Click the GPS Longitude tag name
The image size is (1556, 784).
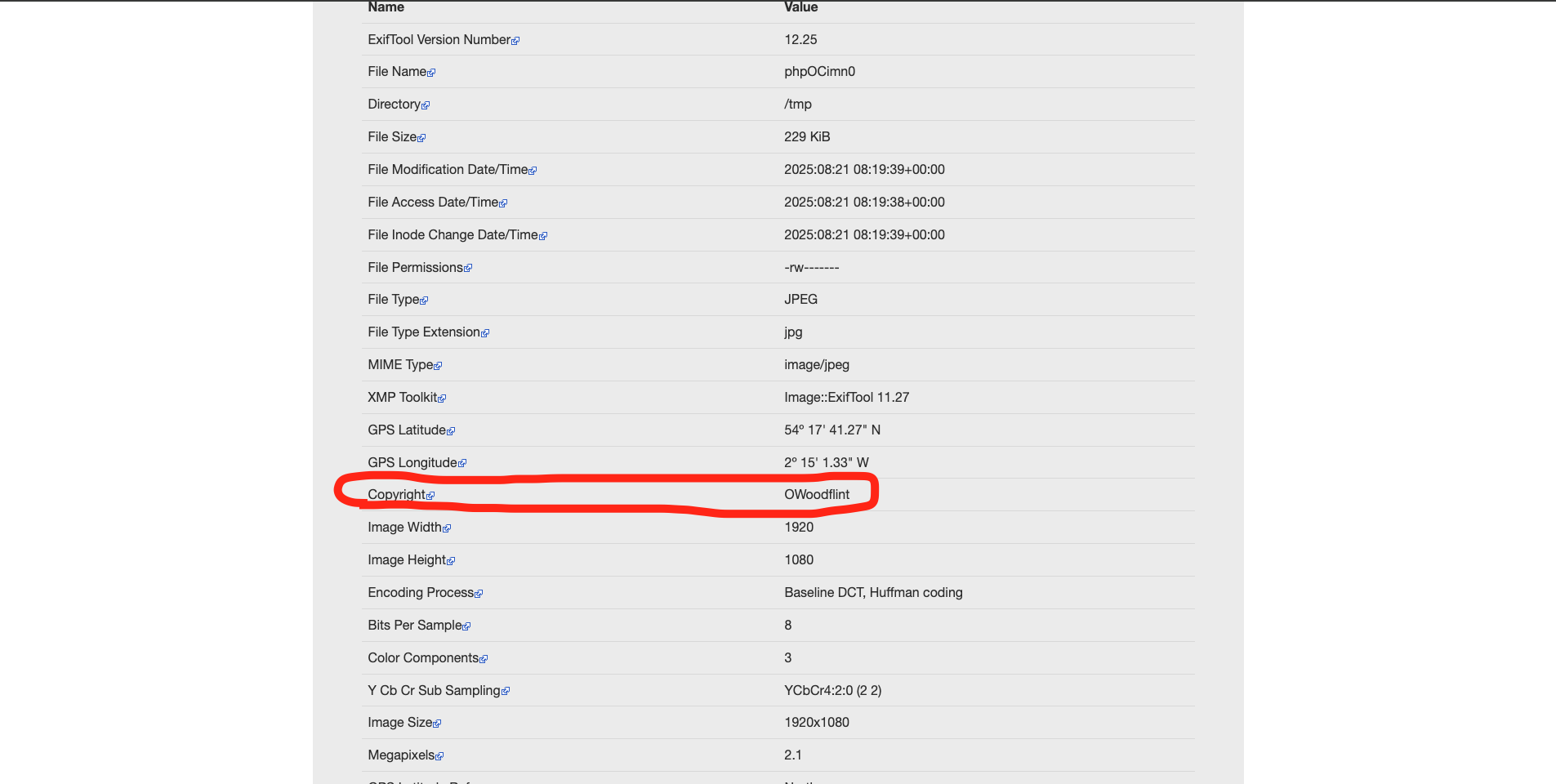pyautogui.click(x=412, y=462)
